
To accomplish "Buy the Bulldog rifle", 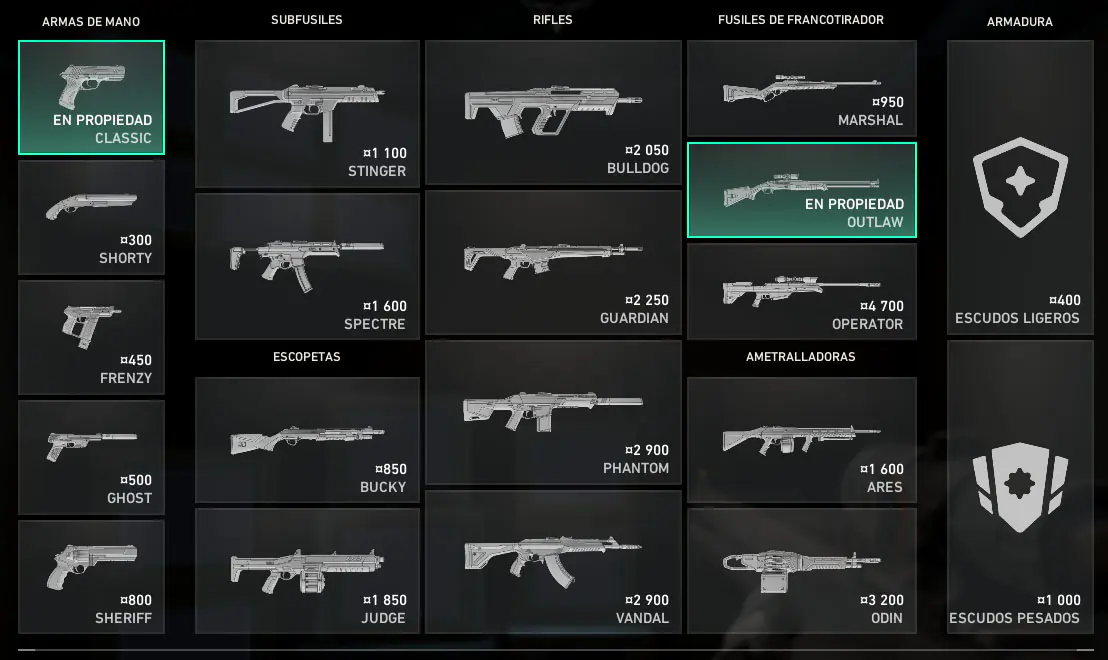I will point(553,112).
